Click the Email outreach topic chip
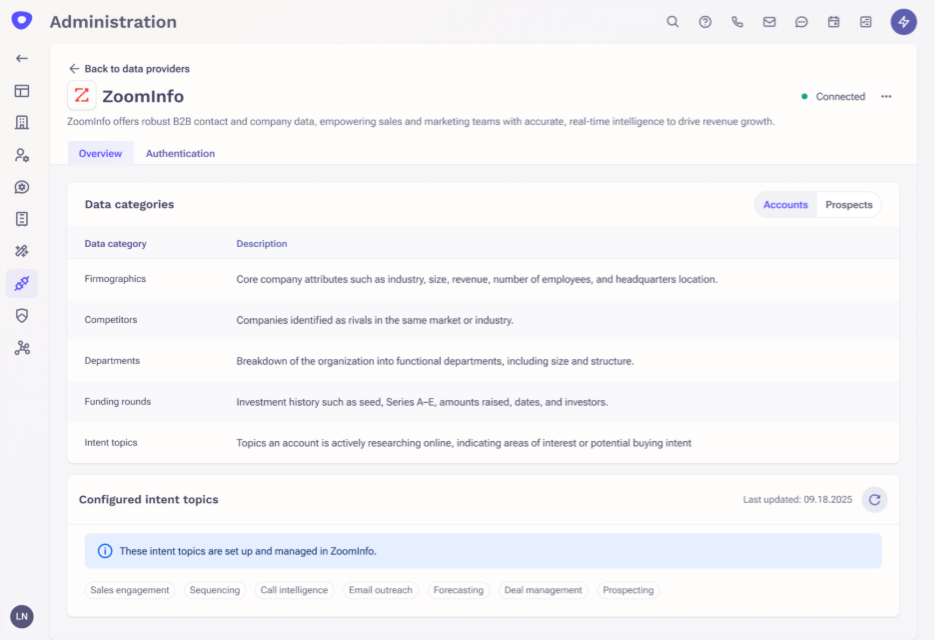 (381, 590)
